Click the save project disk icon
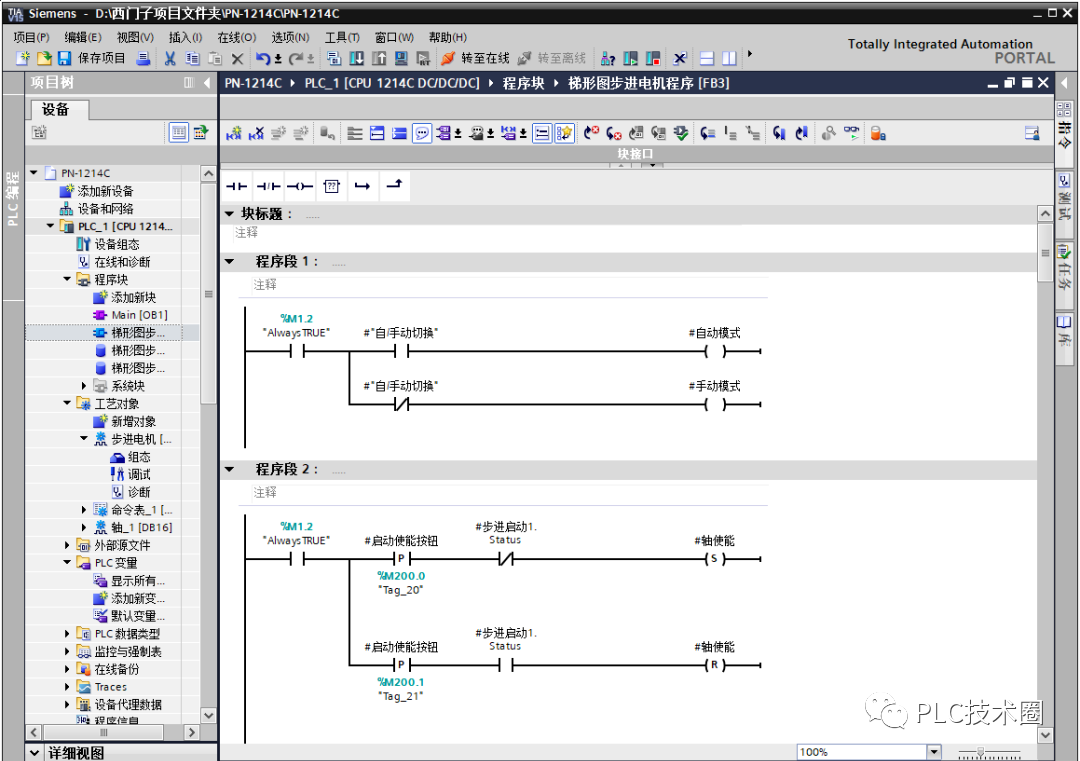This screenshot has height=761, width=1080. tap(65, 59)
